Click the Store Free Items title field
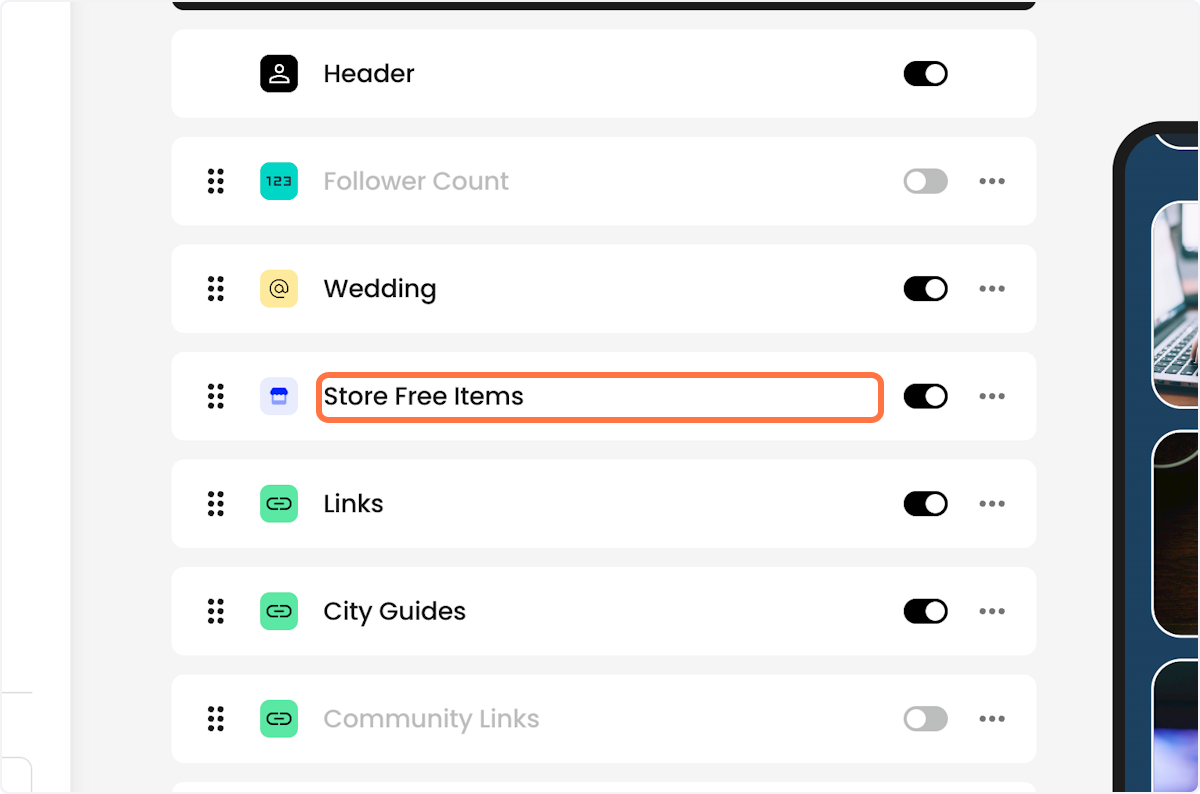This screenshot has height=794, width=1200. pos(599,396)
